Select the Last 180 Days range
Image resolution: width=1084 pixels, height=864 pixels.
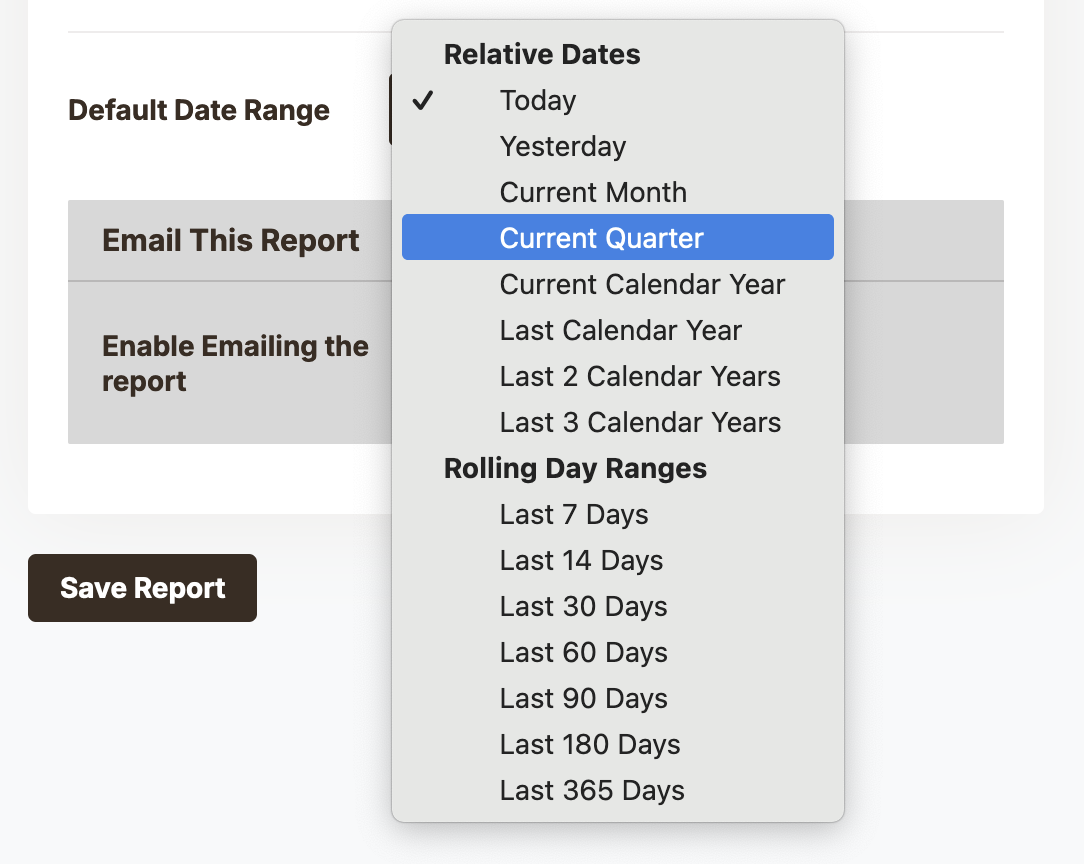590,745
